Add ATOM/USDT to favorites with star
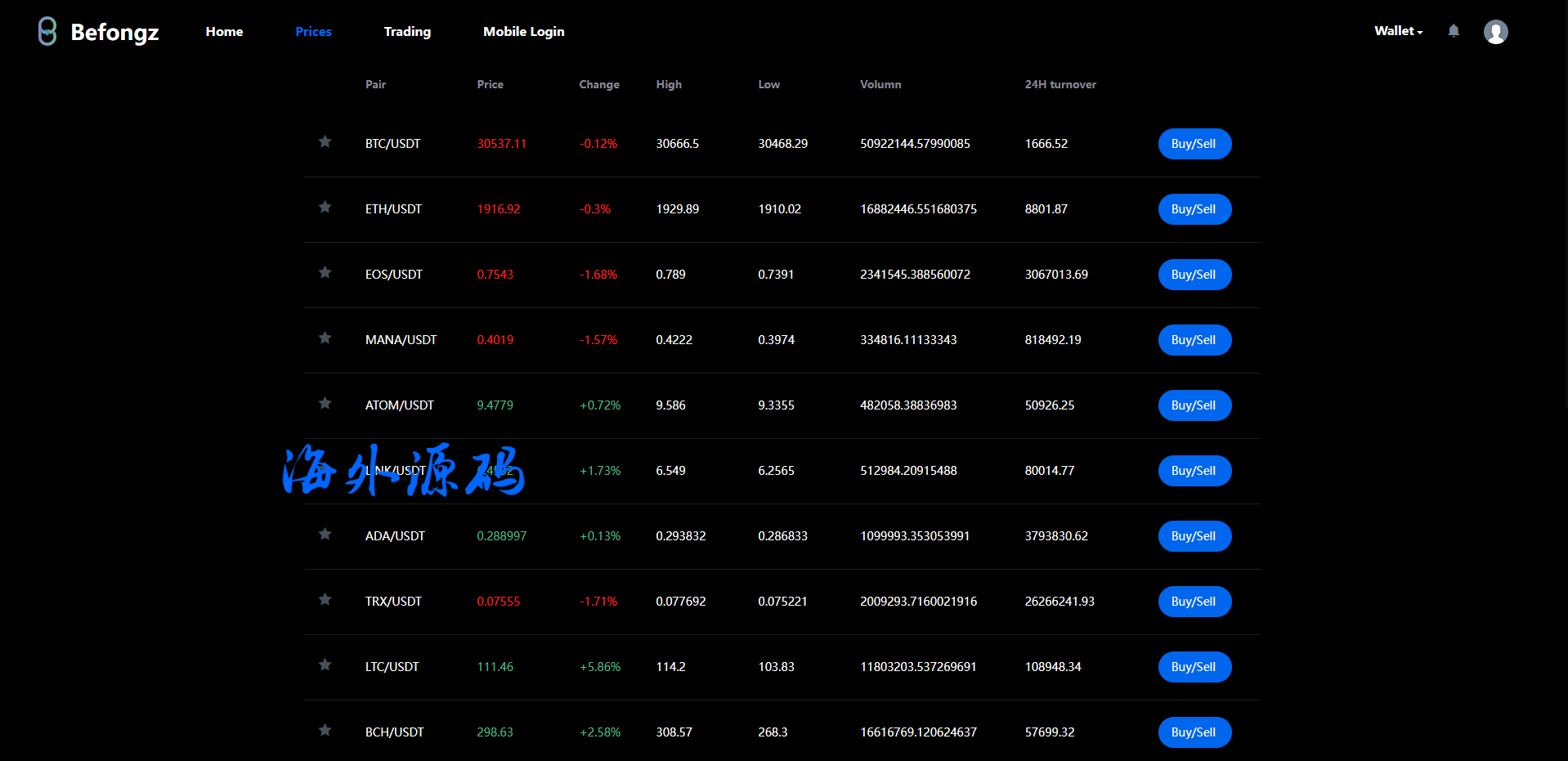This screenshot has width=1568, height=761. (x=325, y=404)
